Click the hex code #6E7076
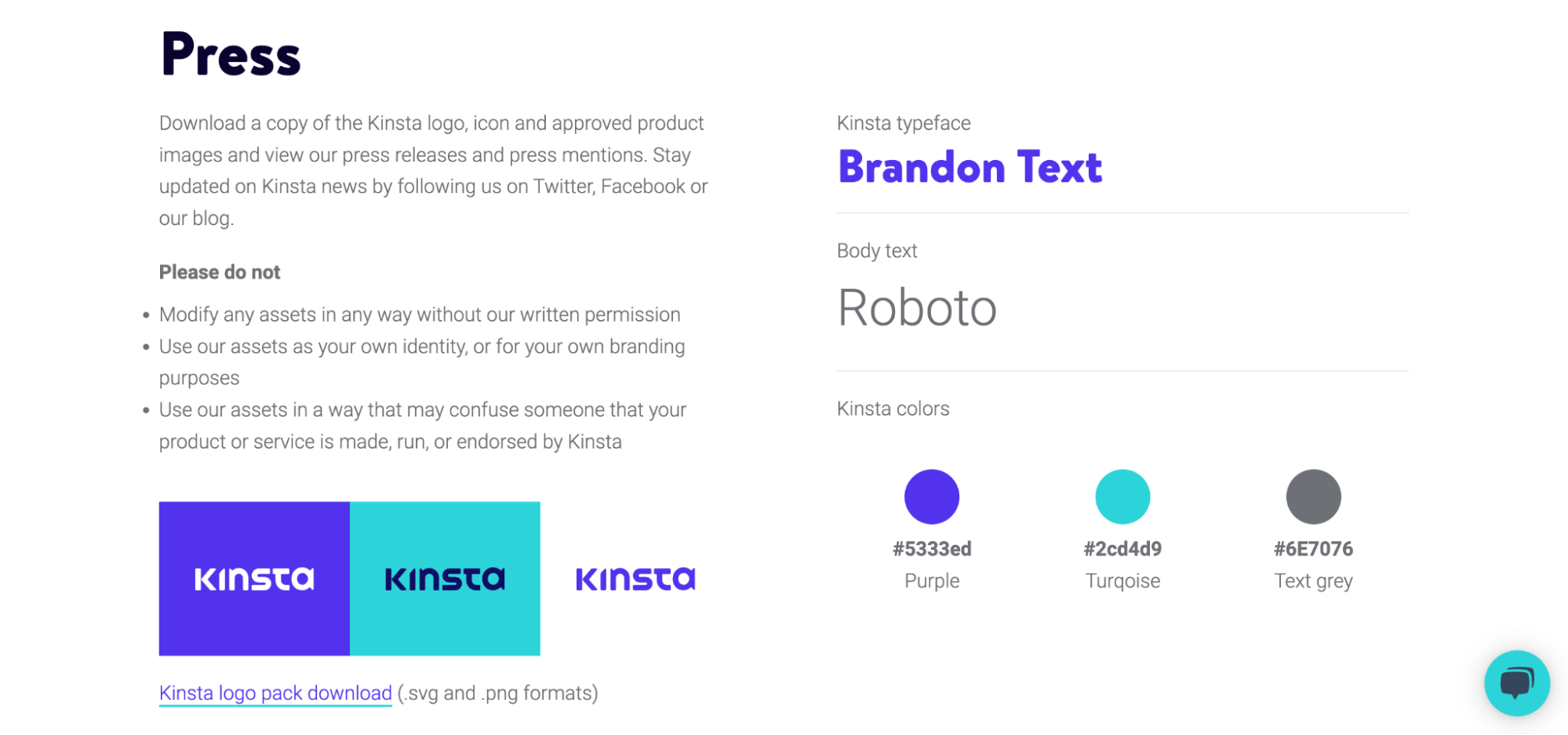 (x=1313, y=548)
